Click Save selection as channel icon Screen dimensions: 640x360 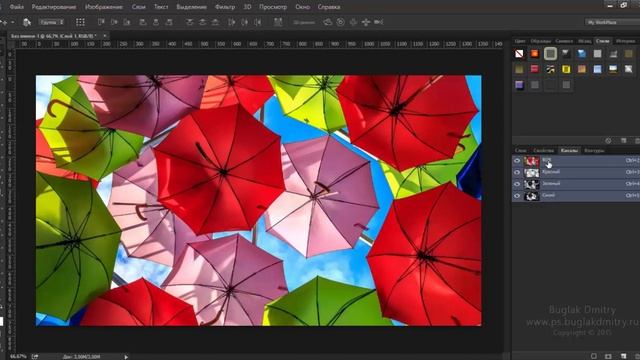[608, 356]
